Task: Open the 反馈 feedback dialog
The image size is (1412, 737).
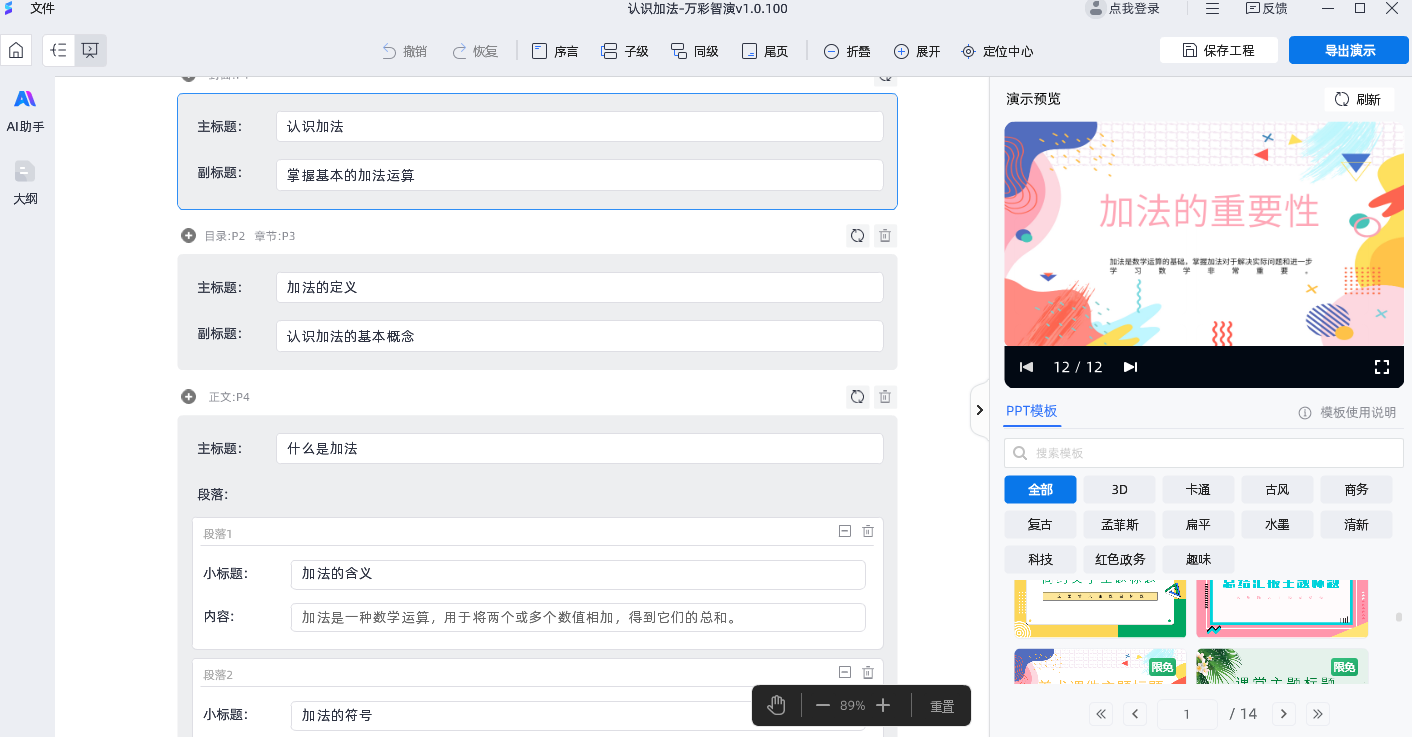Action: point(1266,9)
